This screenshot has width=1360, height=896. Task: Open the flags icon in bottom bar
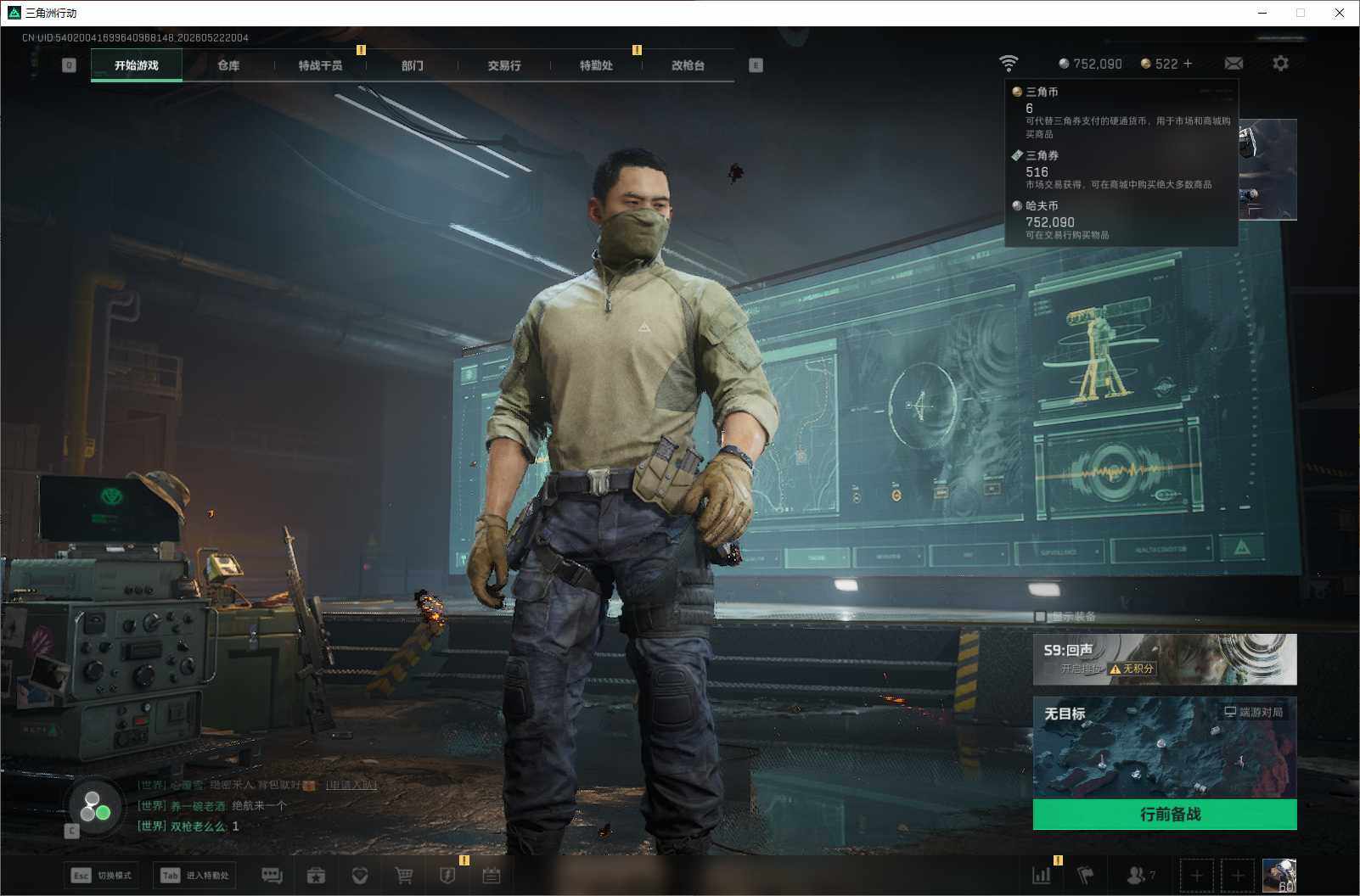1086,875
